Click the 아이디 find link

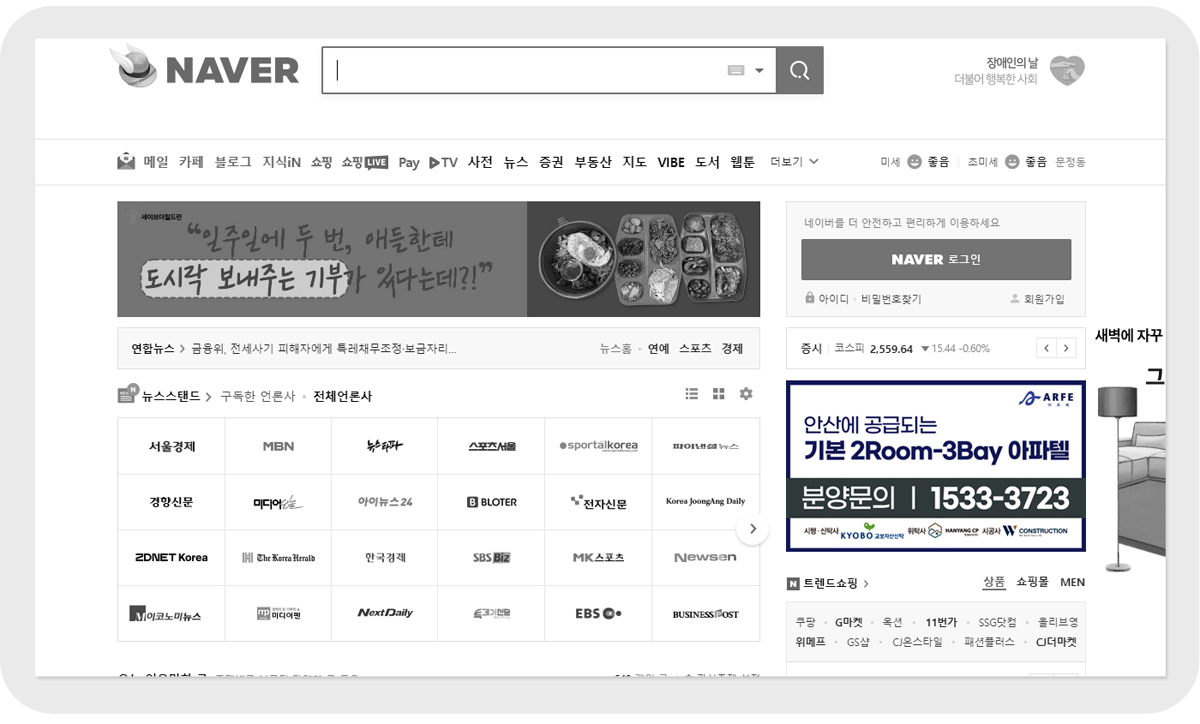point(834,299)
